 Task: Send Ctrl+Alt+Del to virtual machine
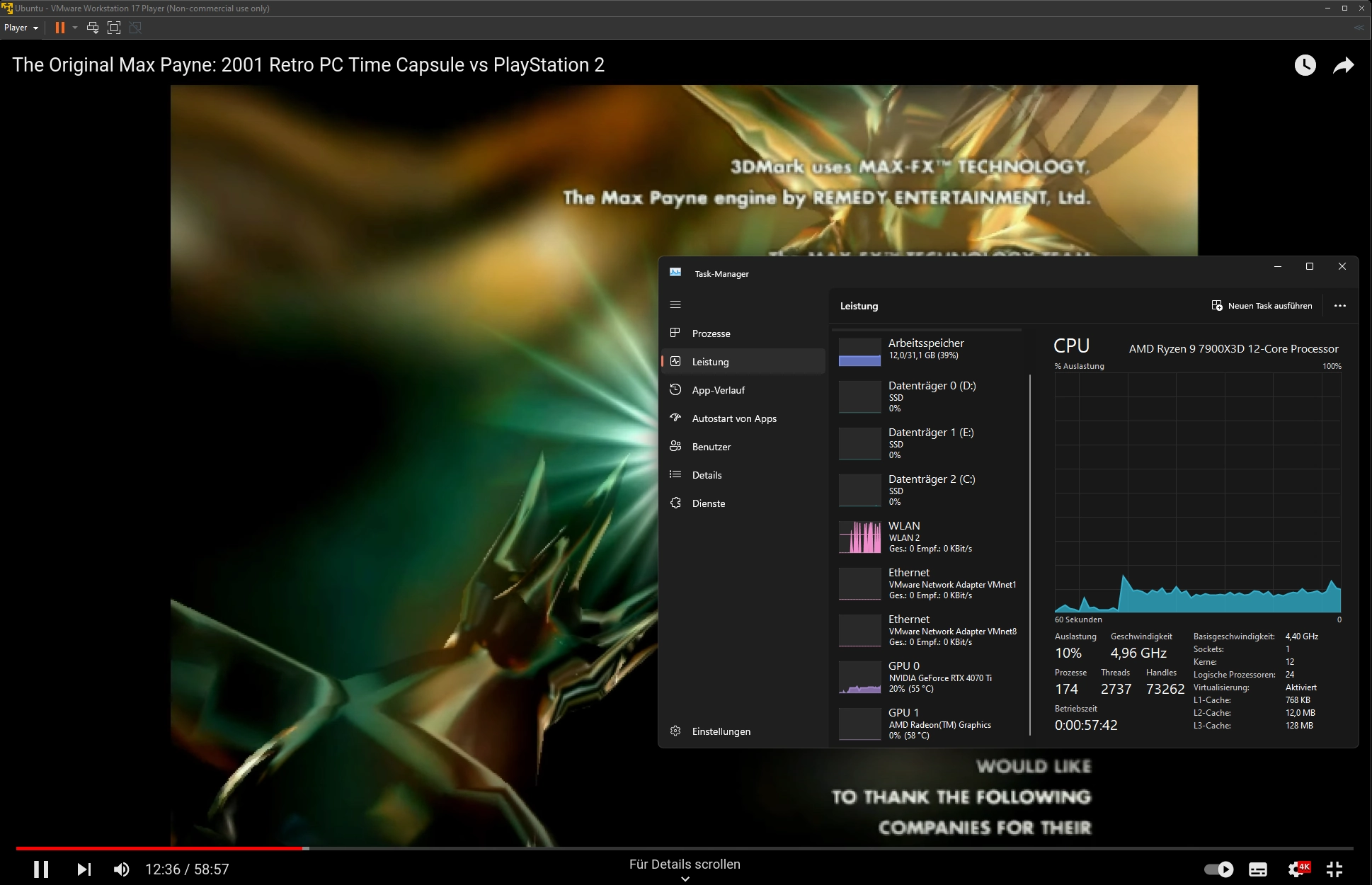(93, 28)
